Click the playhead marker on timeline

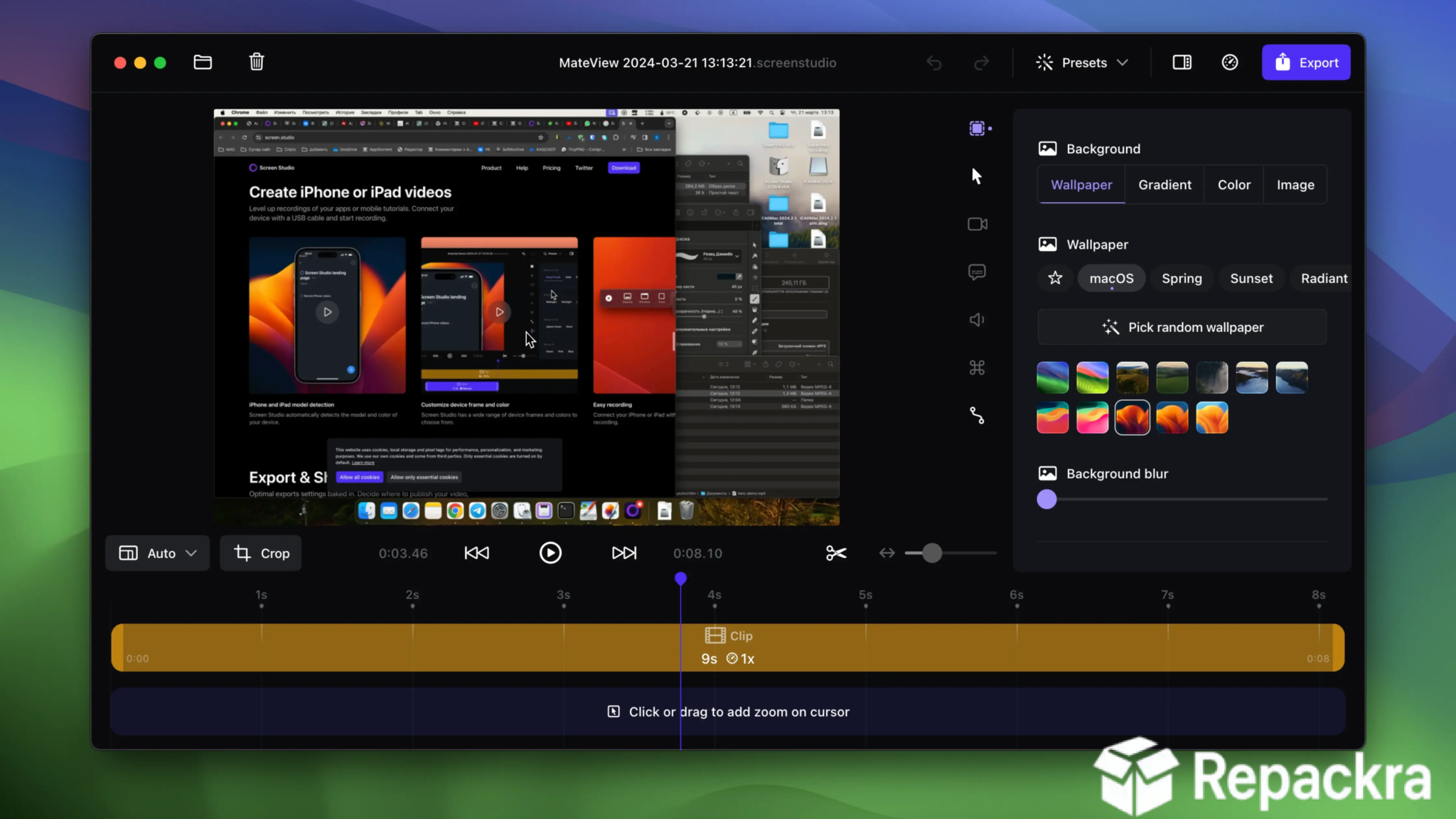[680, 579]
